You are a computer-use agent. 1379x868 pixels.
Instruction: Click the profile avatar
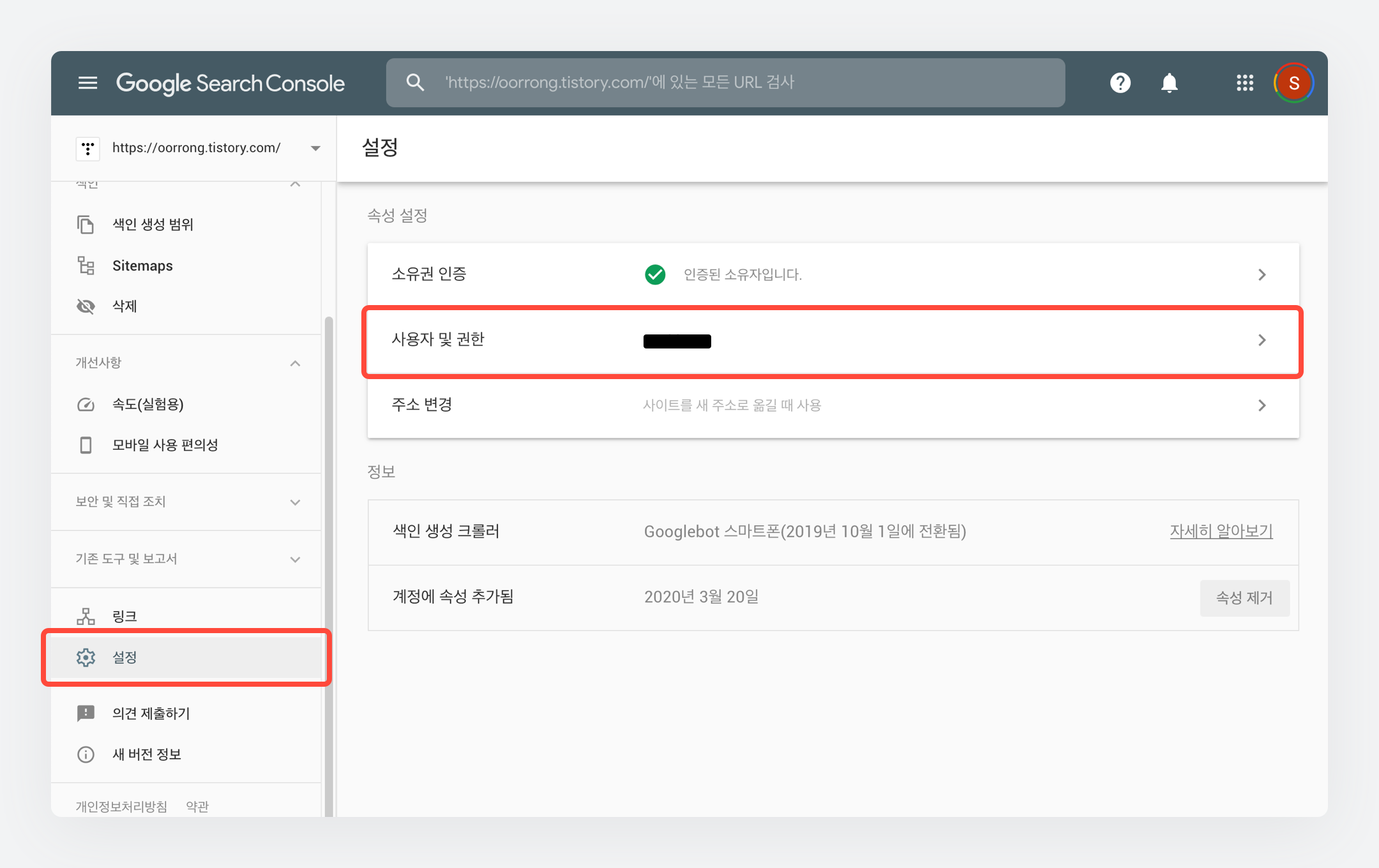(1293, 82)
